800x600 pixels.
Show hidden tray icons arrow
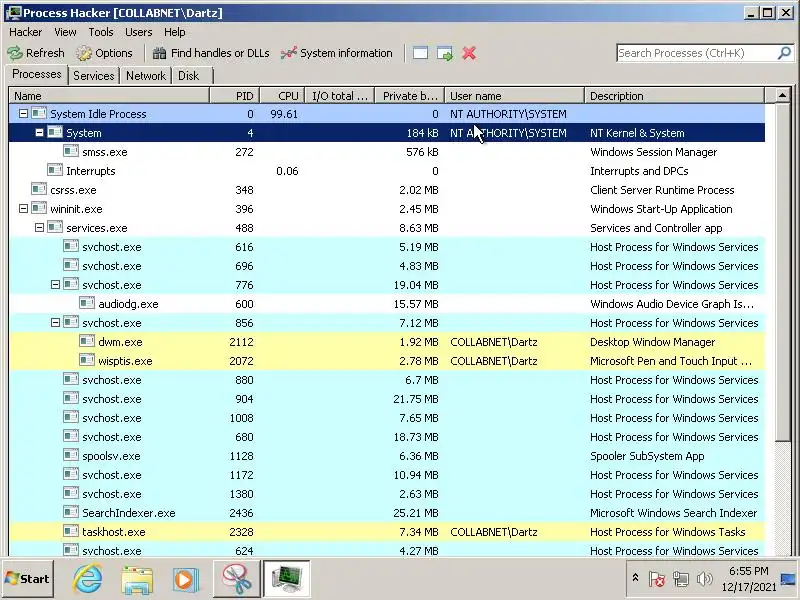pyautogui.click(x=635, y=578)
